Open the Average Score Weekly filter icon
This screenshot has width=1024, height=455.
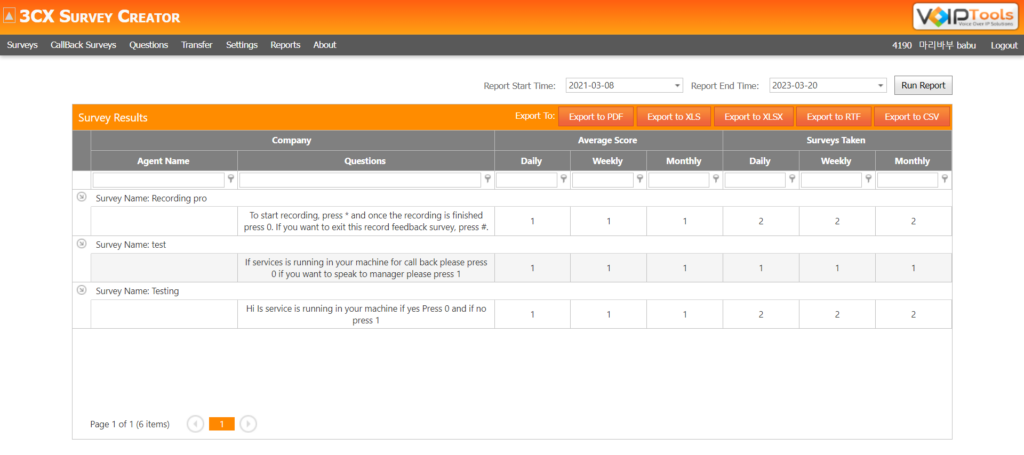640,179
